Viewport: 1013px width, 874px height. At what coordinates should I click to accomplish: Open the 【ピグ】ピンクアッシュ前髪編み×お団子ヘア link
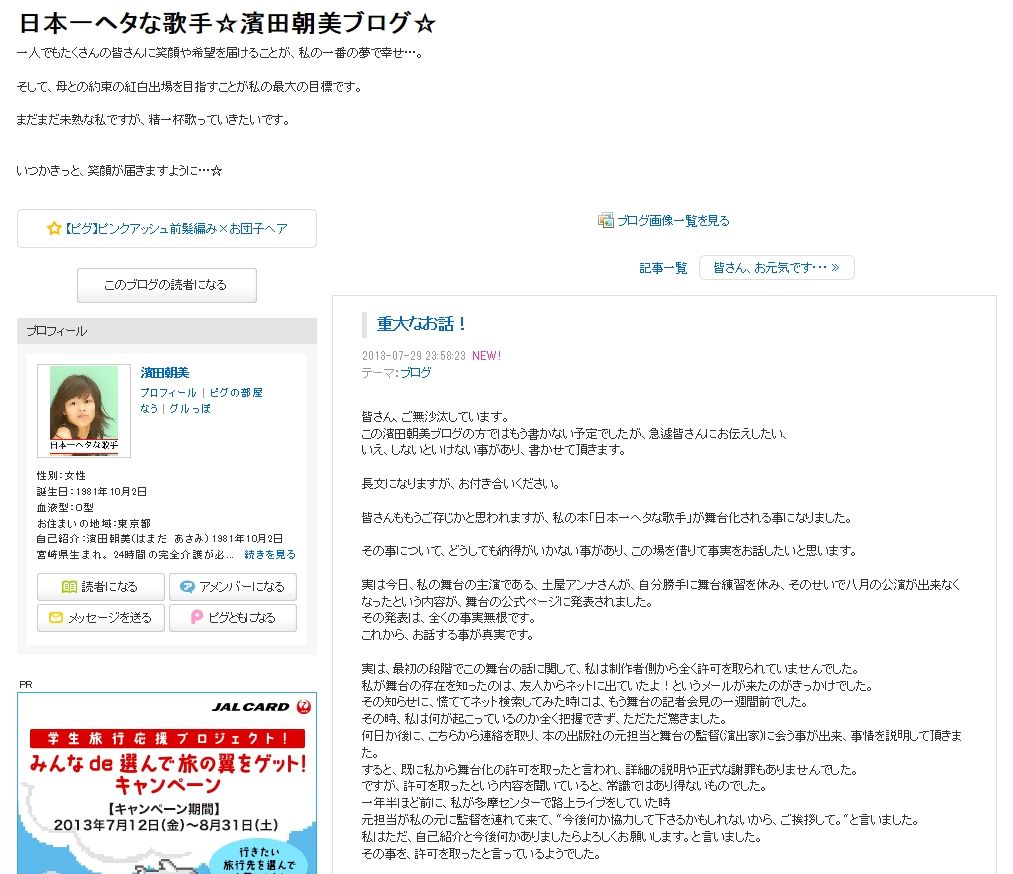(176, 229)
